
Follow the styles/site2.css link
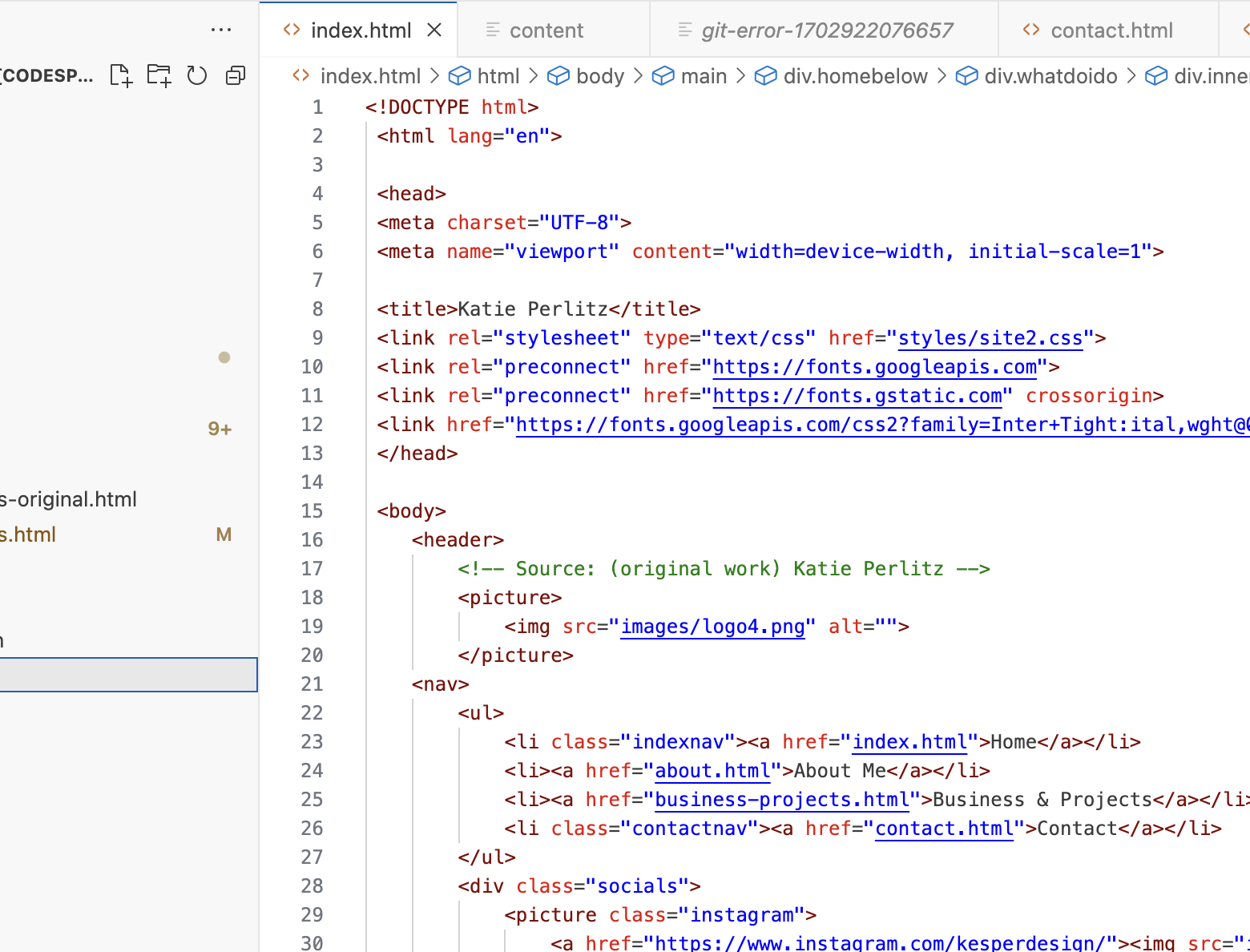pos(990,338)
